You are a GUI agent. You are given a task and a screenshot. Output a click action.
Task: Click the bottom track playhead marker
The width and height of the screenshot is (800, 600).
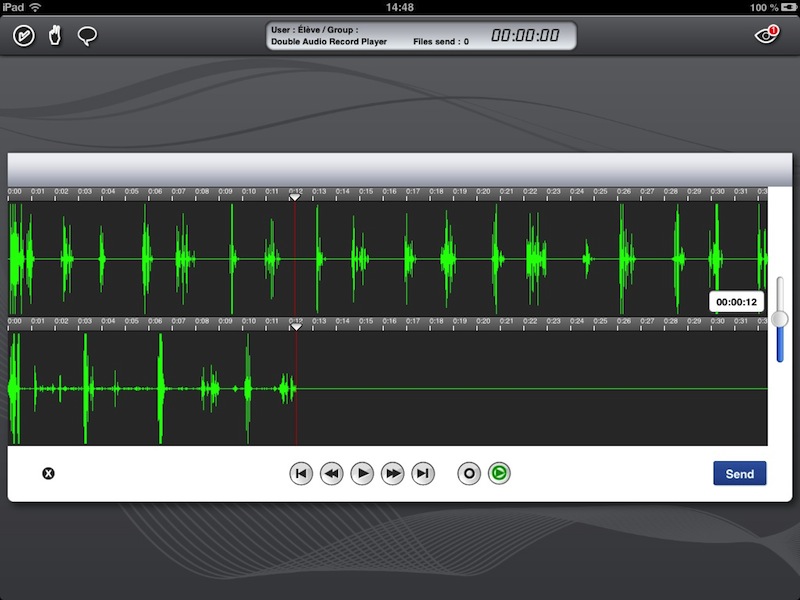tap(296, 327)
